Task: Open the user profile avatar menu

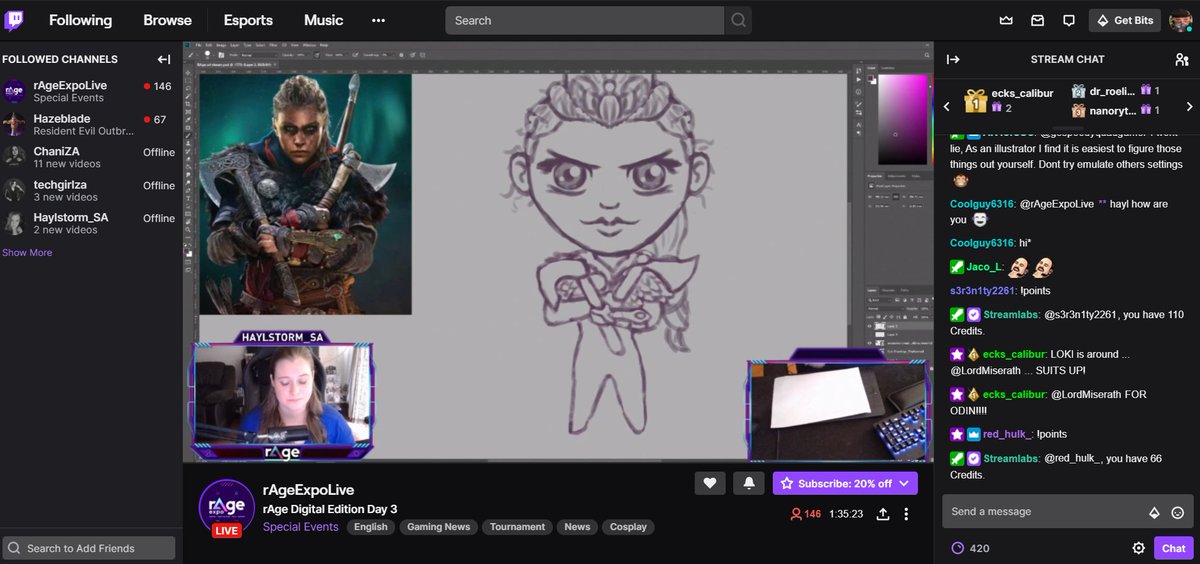Action: (1181, 20)
